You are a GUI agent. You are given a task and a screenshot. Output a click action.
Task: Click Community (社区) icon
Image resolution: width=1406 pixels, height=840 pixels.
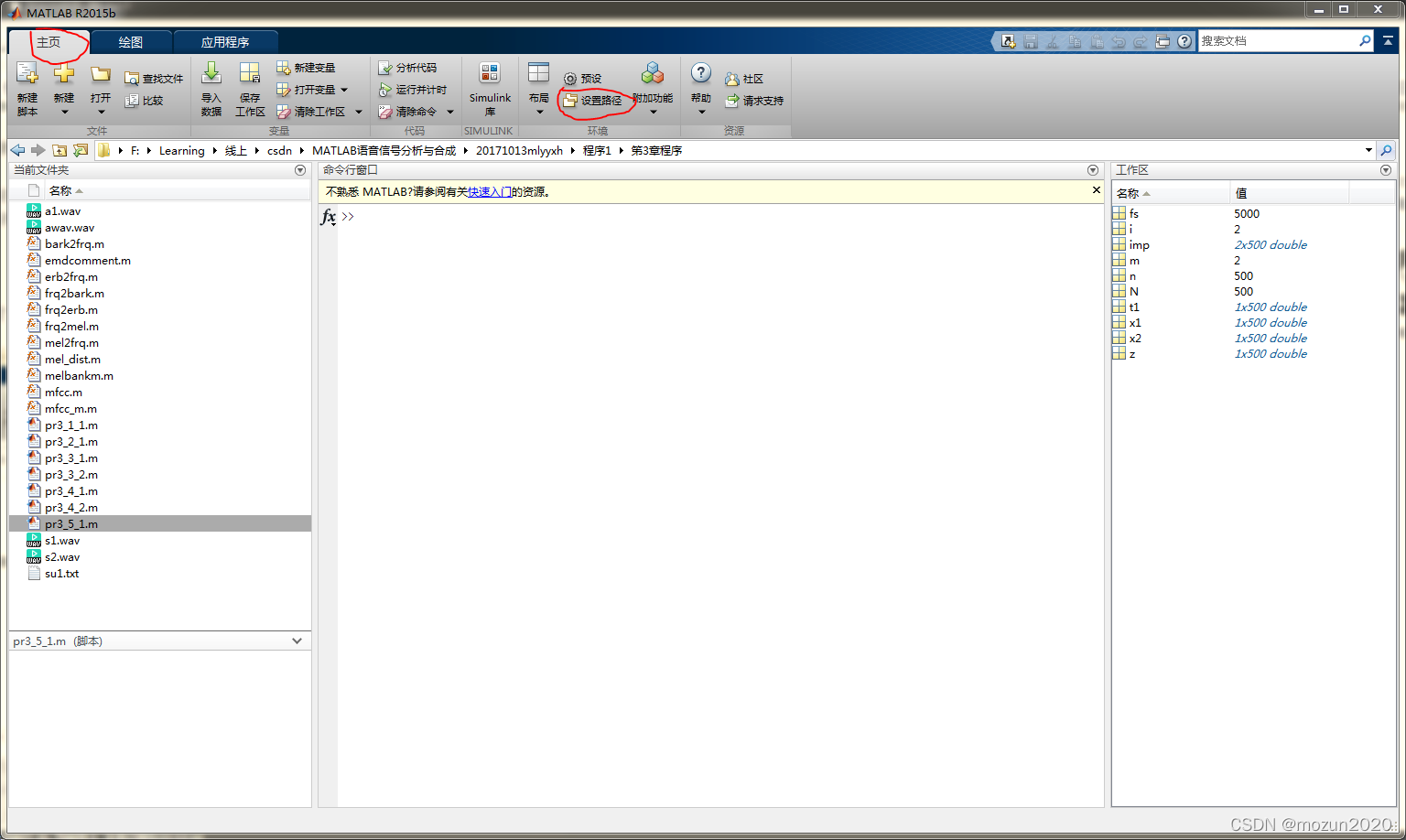732,79
